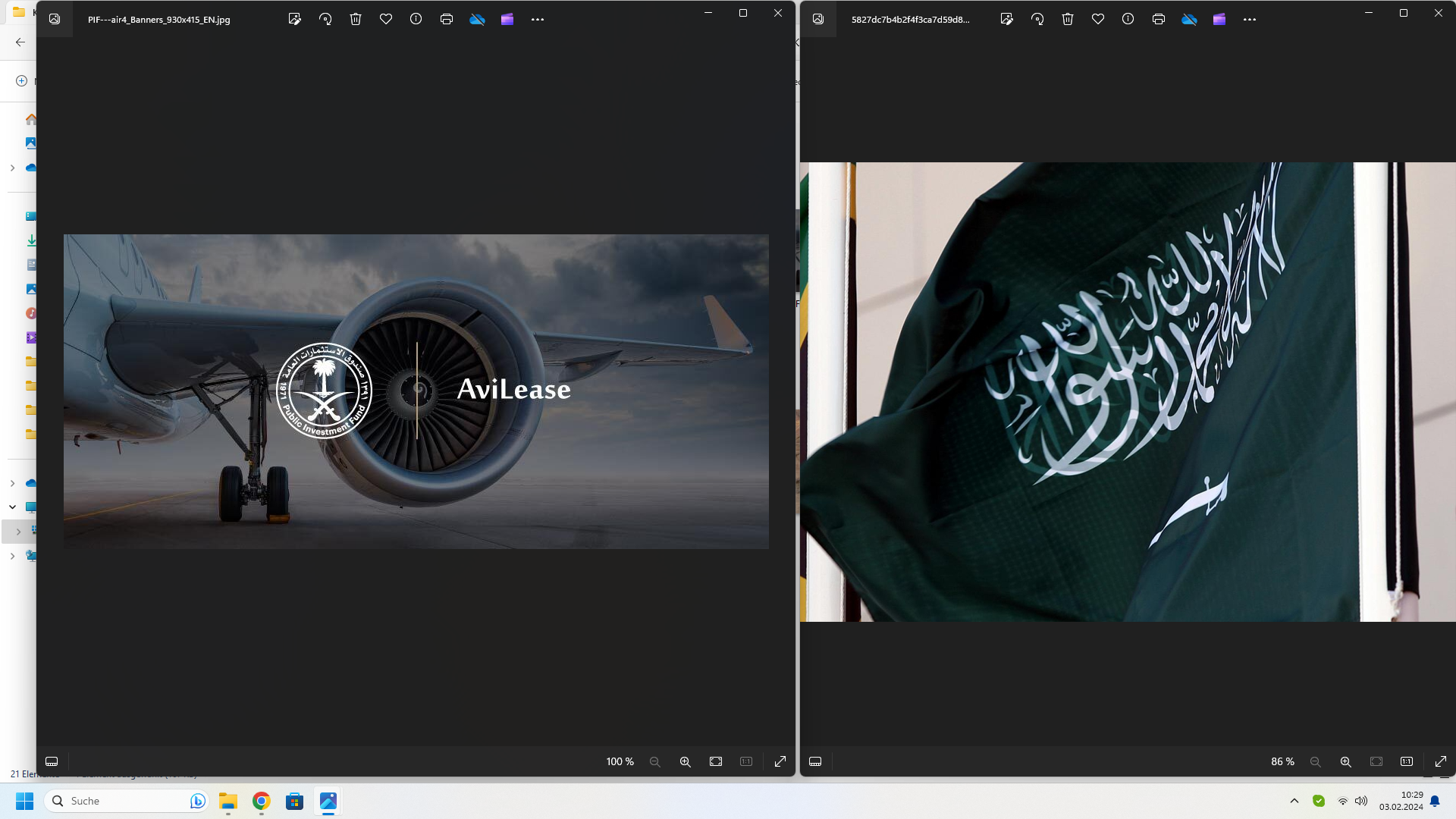This screenshot has width=1456, height=819.
Task: Open Bing chat icon in search box
Action: [x=197, y=801]
